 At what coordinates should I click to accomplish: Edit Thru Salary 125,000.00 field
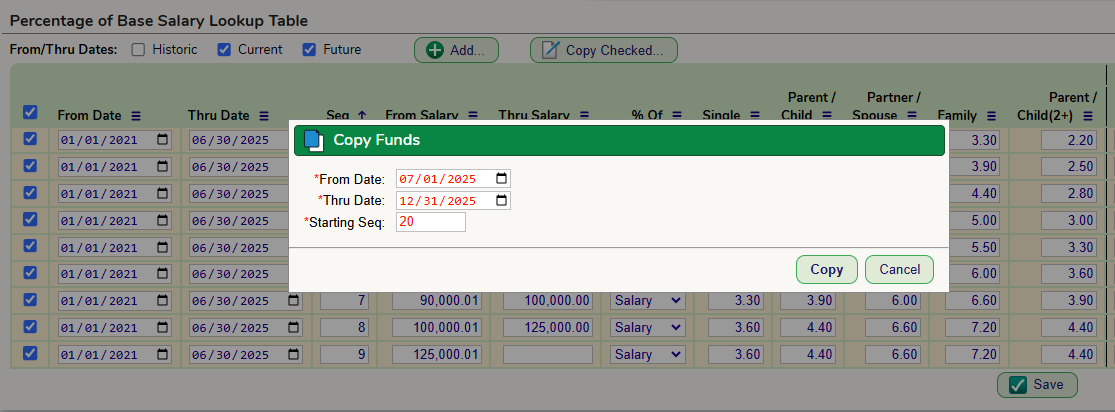click(x=548, y=328)
